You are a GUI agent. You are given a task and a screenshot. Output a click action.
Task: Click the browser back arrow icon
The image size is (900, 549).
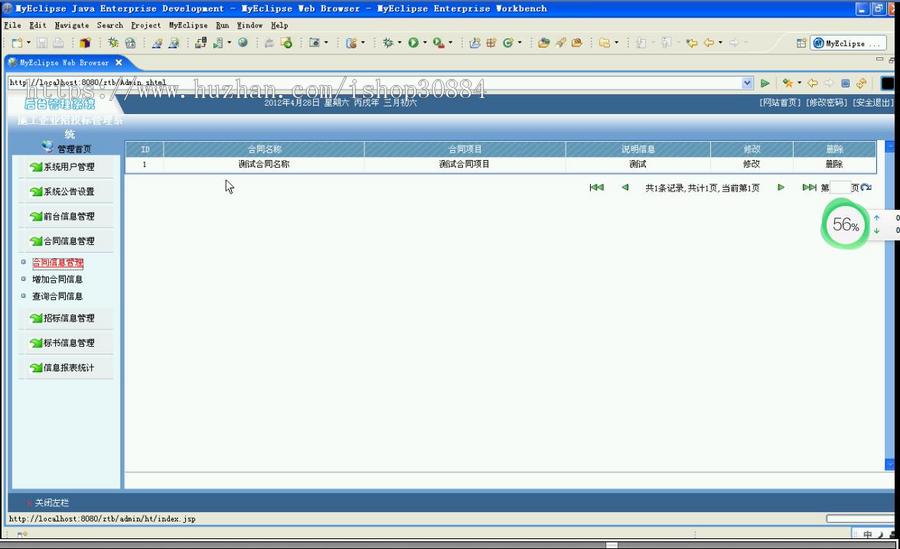click(x=812, y=83)
